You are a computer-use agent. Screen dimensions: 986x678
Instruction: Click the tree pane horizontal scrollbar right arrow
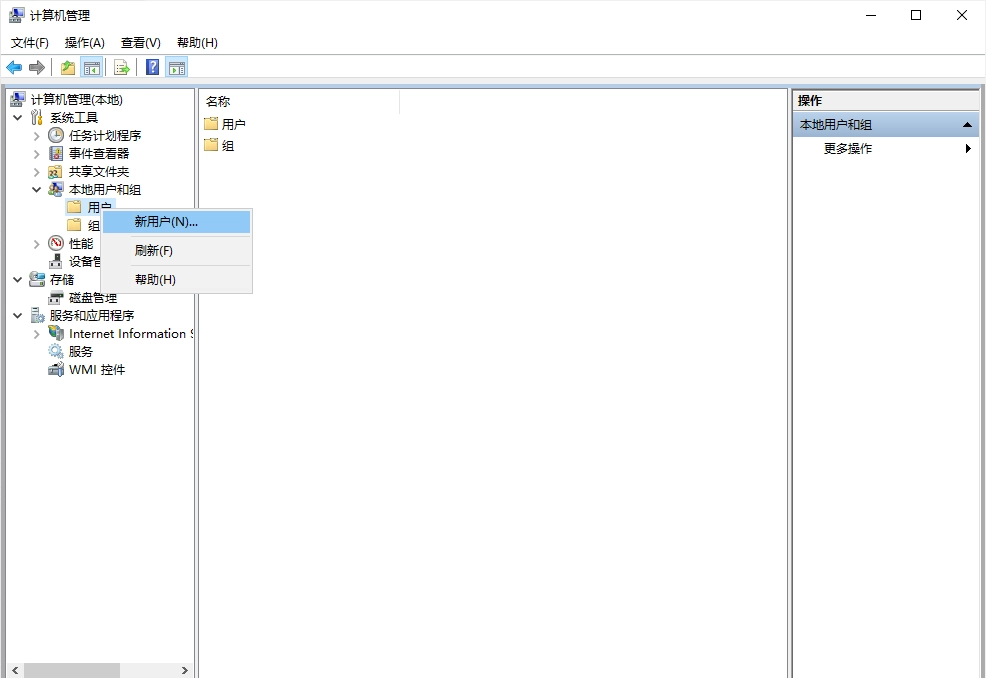click(185, 670)
